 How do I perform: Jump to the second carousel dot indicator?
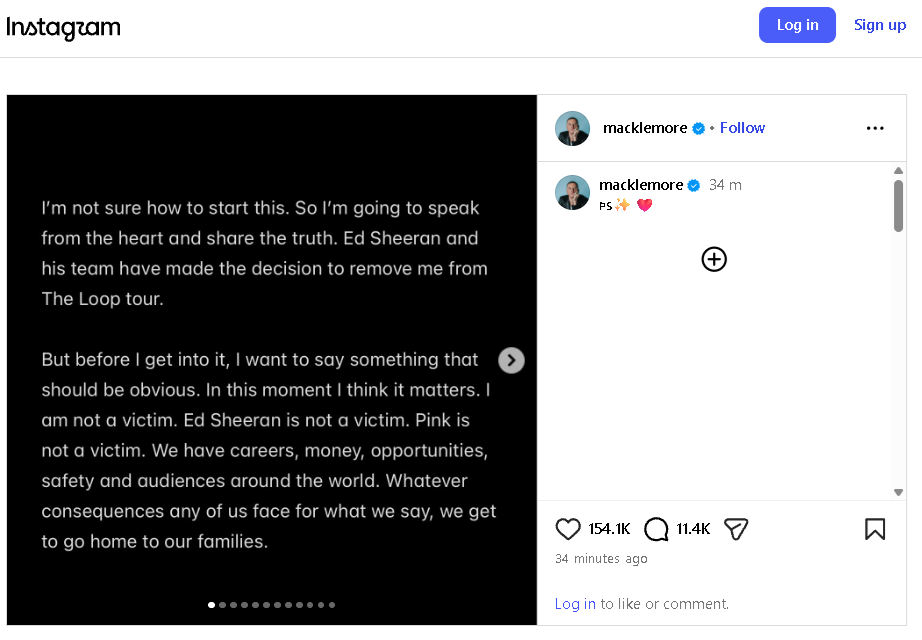pos(222,605)
